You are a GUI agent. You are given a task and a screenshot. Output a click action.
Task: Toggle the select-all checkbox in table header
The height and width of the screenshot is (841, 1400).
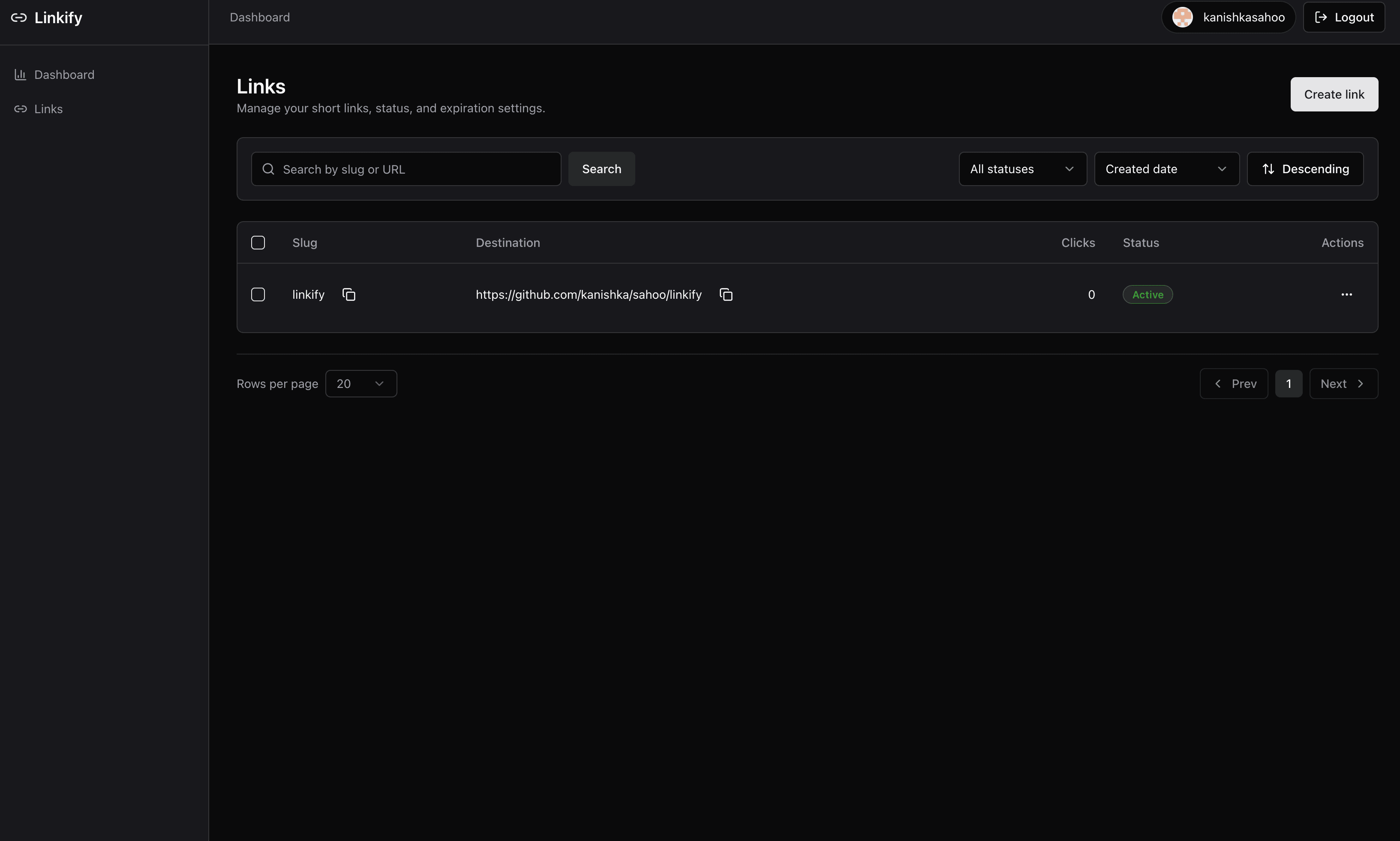(x=258, y=242)
